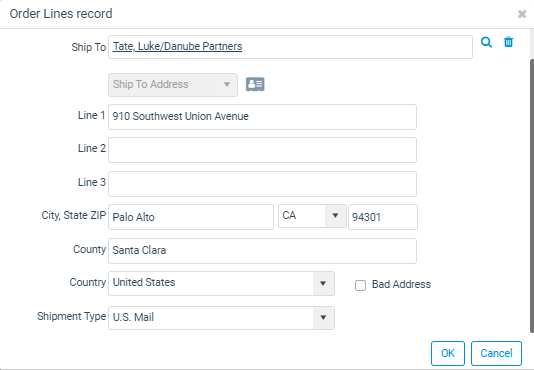
Task: Click the Line 1 address field
Action: click(x=262, y=117)
